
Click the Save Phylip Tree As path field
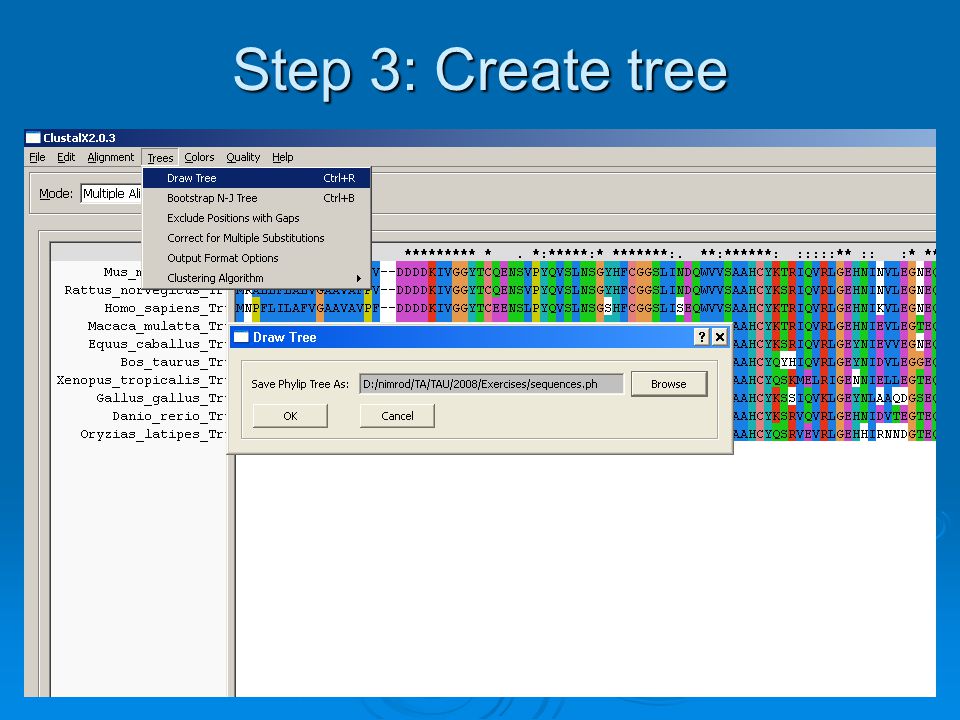point(491,384)
